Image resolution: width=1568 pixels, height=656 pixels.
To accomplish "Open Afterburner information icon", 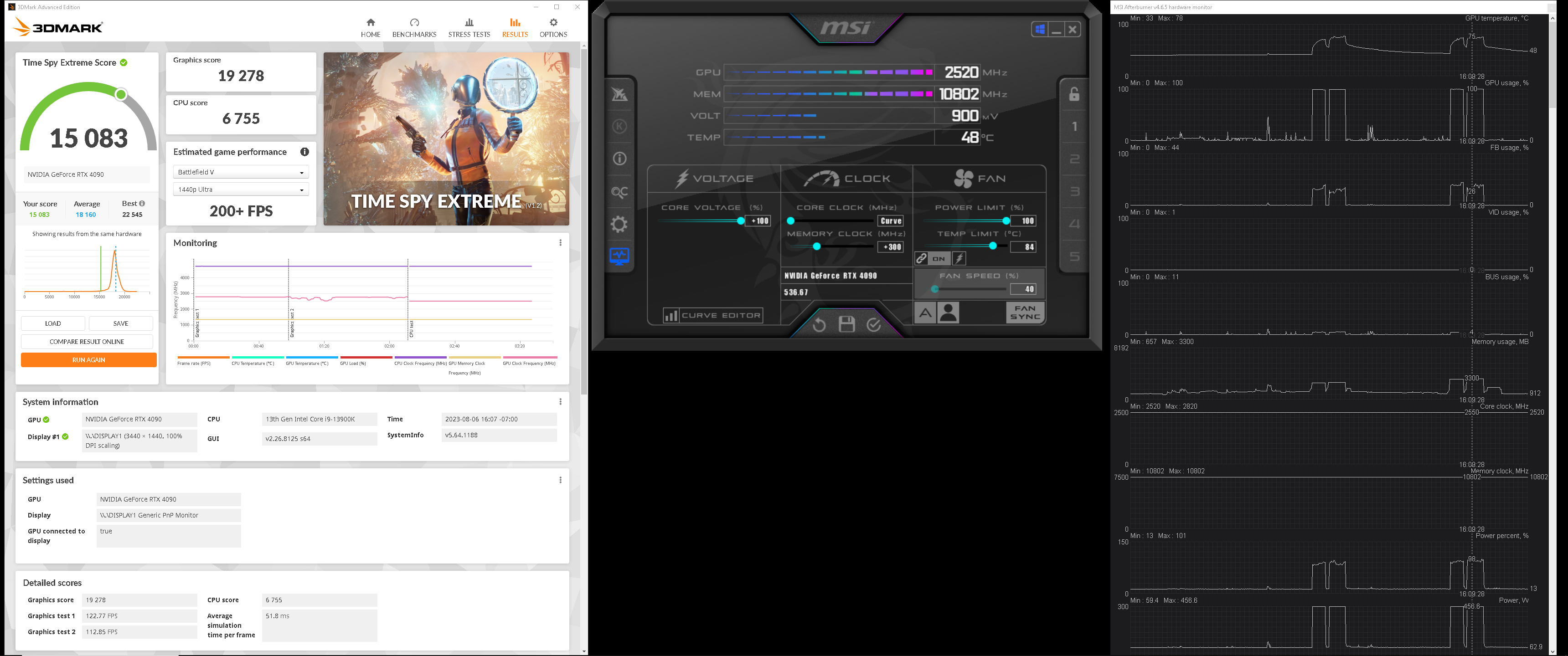I will (619, 159).
